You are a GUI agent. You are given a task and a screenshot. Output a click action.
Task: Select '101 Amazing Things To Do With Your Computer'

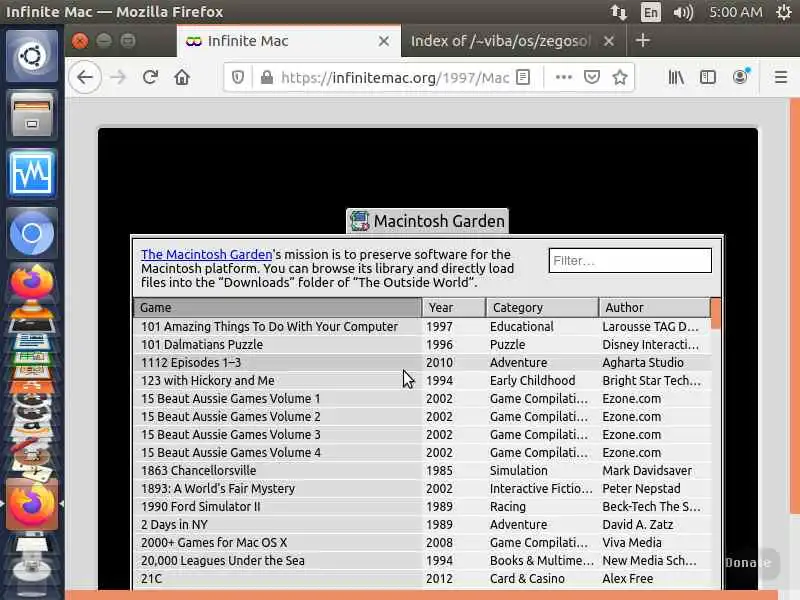click(421, 327)
